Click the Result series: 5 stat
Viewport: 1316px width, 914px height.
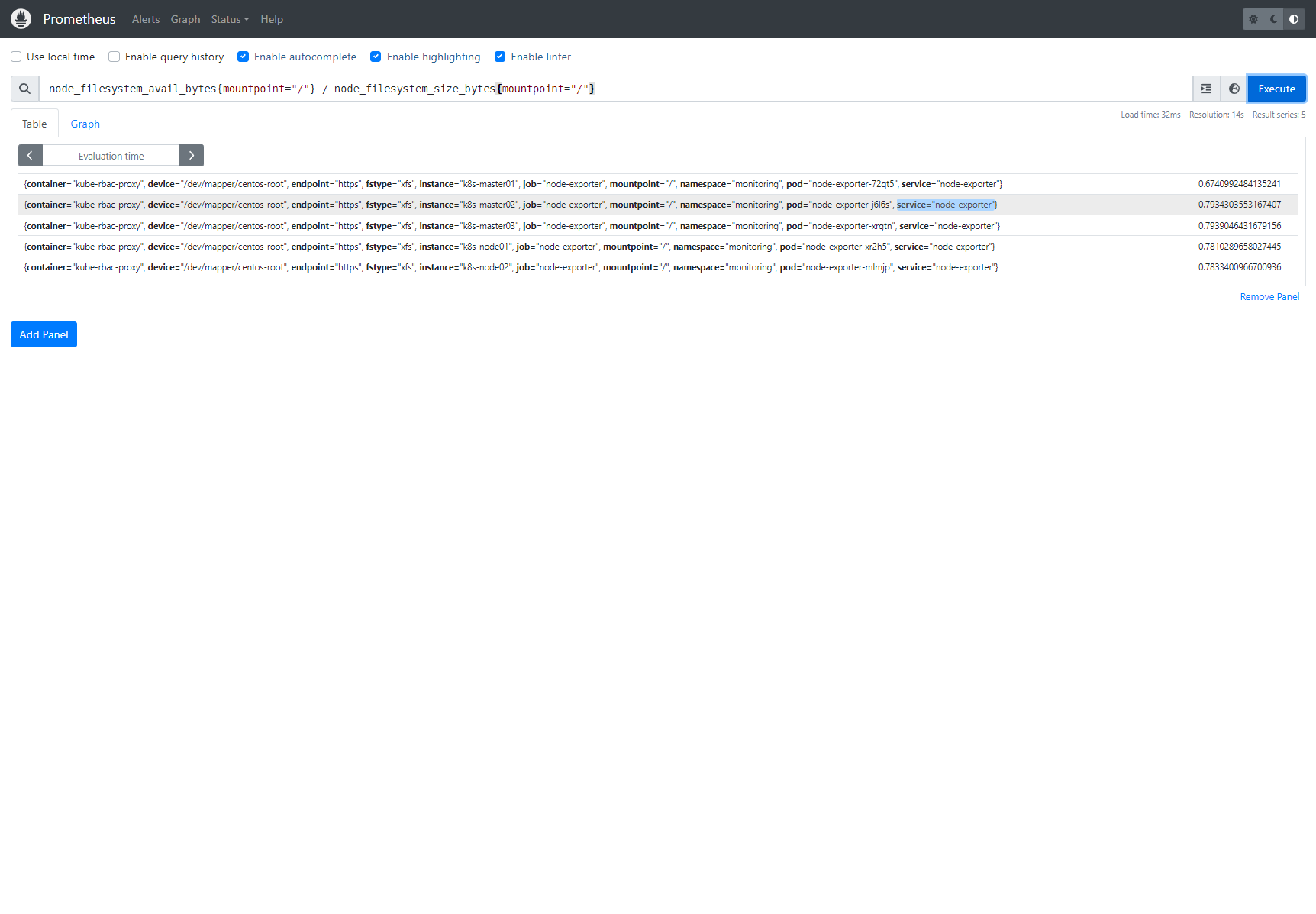(1279, 115)
